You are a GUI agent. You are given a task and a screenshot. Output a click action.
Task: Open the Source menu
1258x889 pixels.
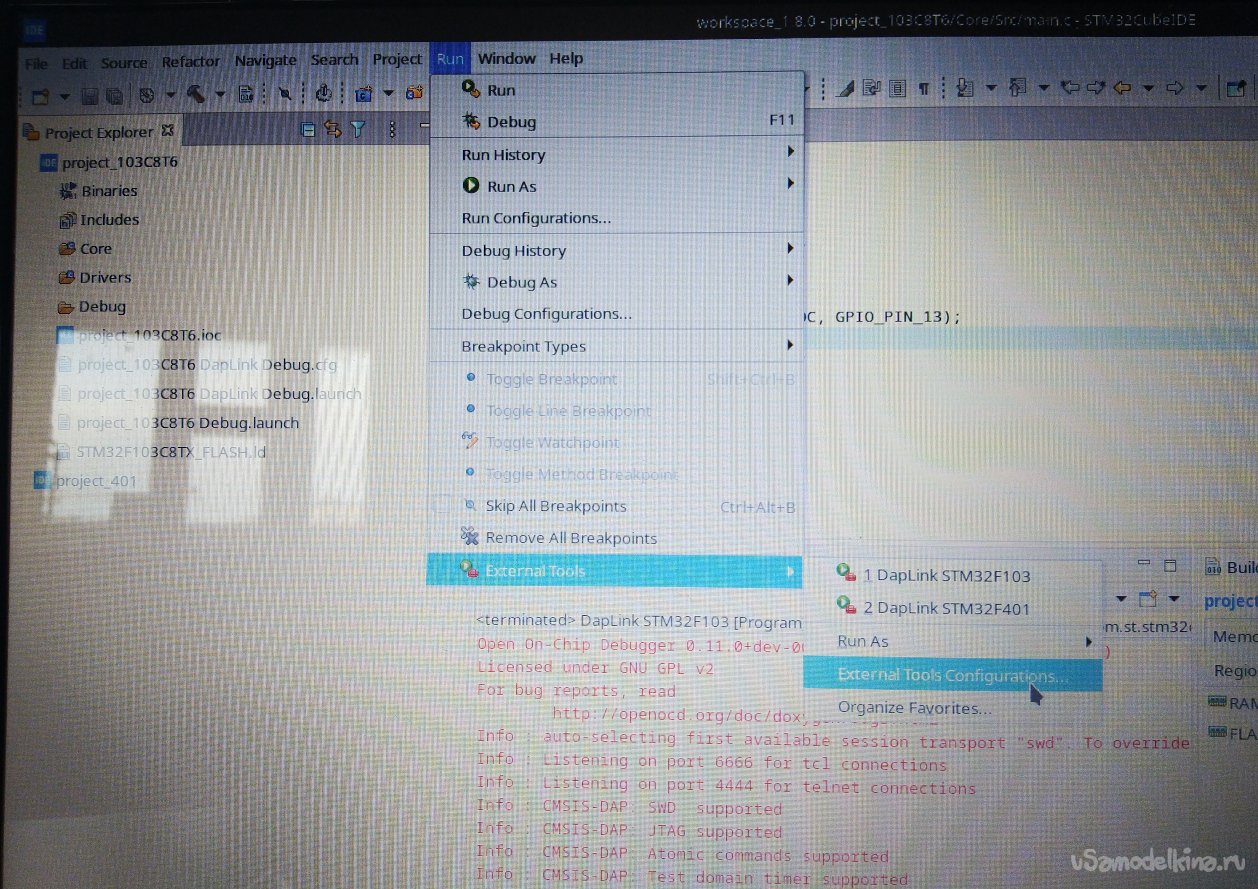click(124, 62)
